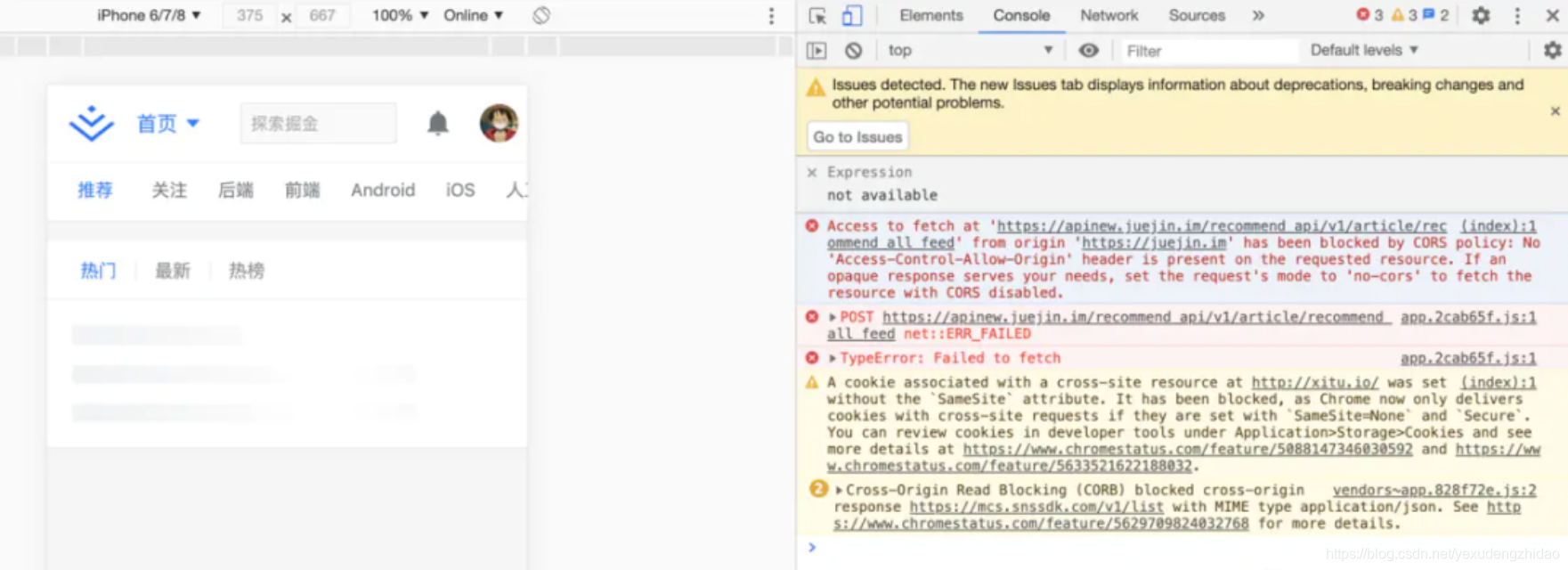Open the chromestatus feature/5088147346030592 link
This screenshot has height=570, width=1568.
(x=1188, y=450)
